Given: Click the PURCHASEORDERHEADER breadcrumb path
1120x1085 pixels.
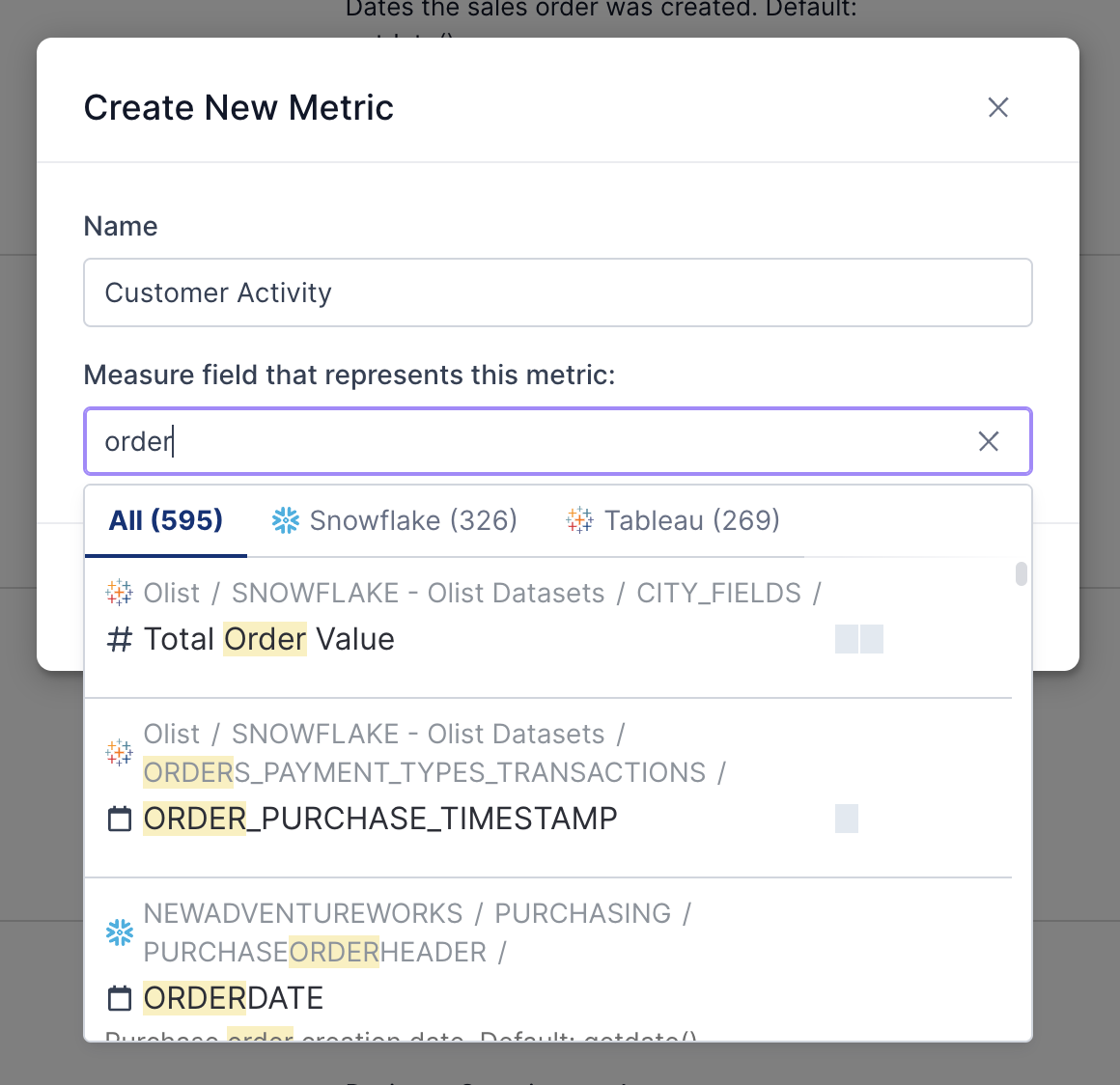Looking at the screenshot, I should click(x=315, y=953).
